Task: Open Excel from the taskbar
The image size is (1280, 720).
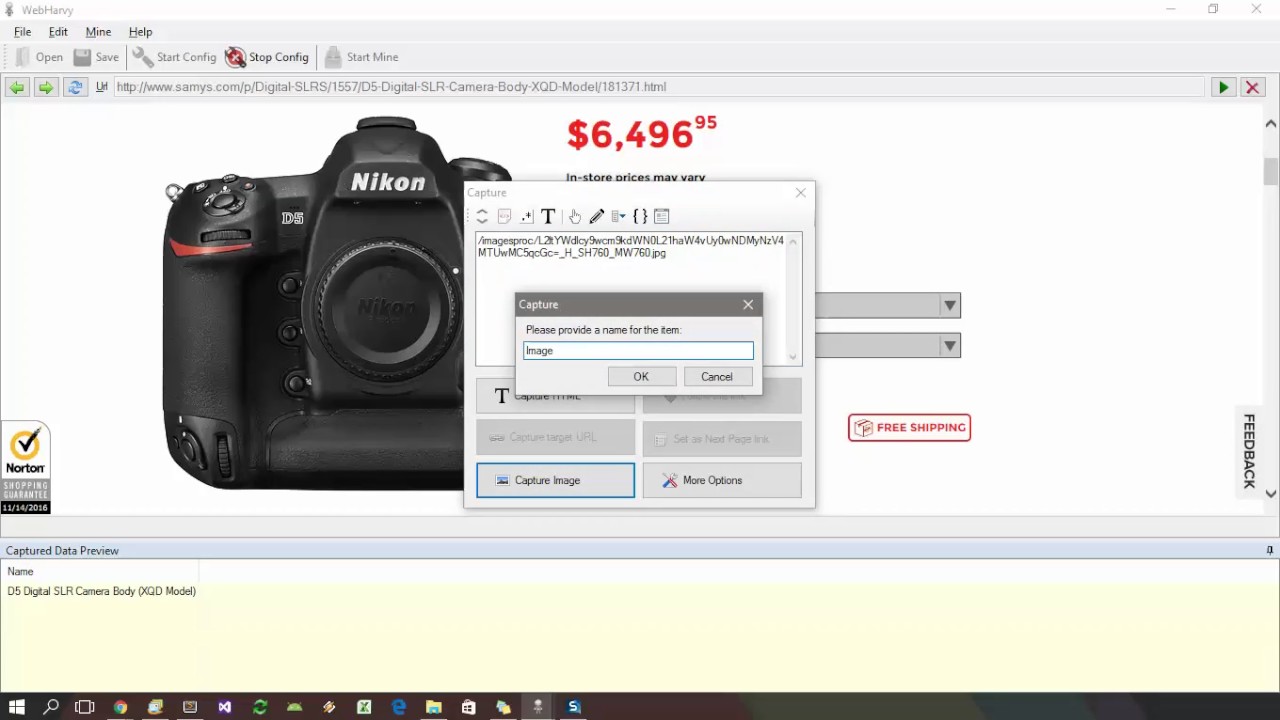Action: 364,707
